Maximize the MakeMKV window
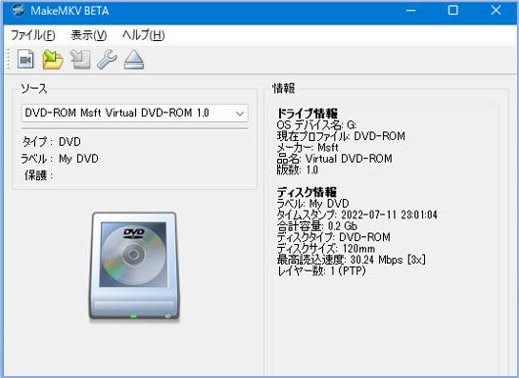This screenshot has height=378, width=519. point(453,11)
